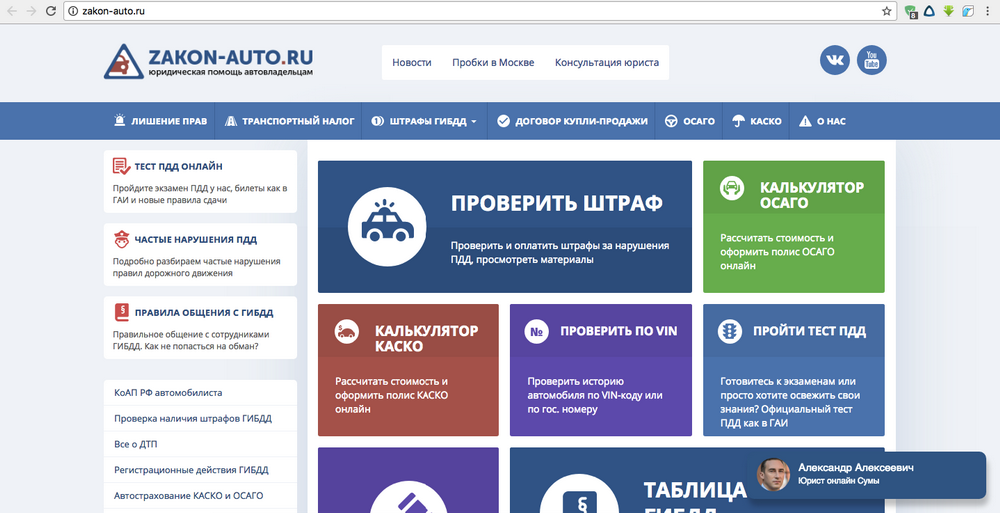Open Пробки в Москве menu item
The image size is (1000, 513).
[493, 63]
